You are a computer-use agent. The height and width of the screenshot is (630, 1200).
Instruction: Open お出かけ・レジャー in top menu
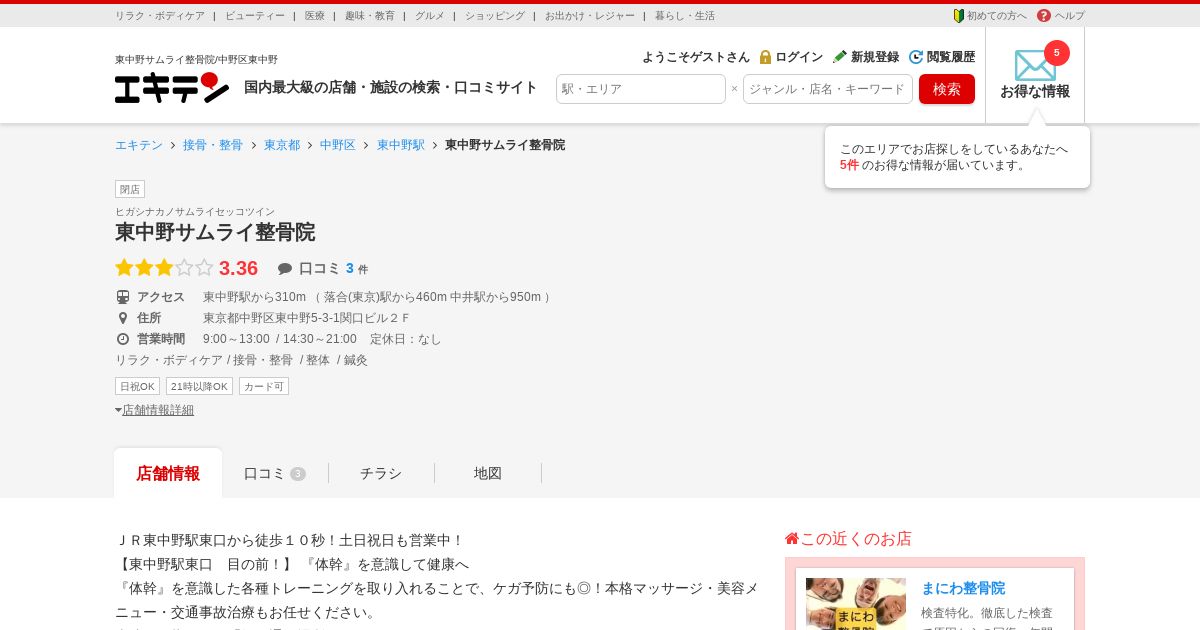(x=590, y=16)
